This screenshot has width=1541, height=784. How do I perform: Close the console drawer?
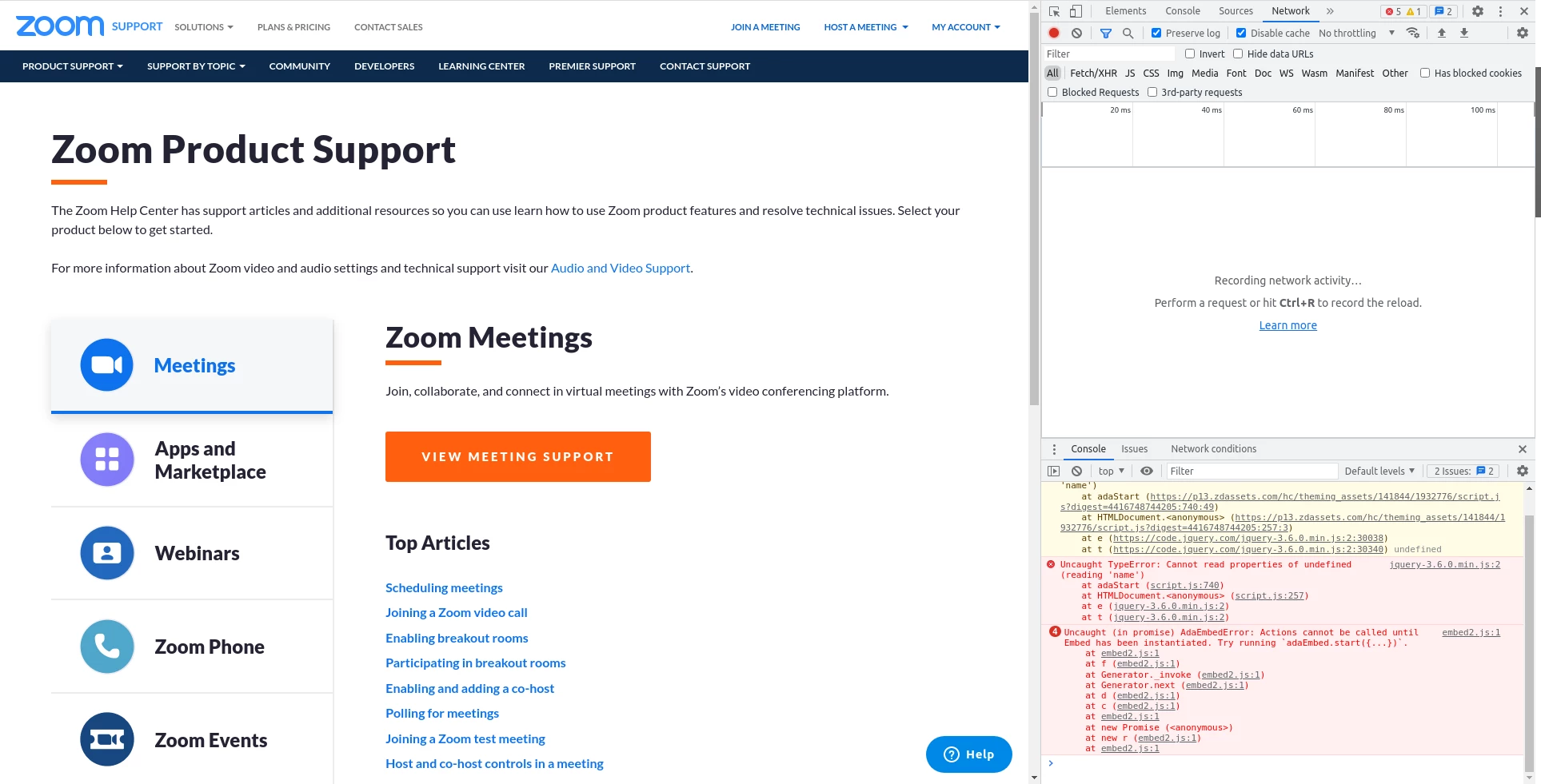pyautogui.click(x=1523, y=449)
